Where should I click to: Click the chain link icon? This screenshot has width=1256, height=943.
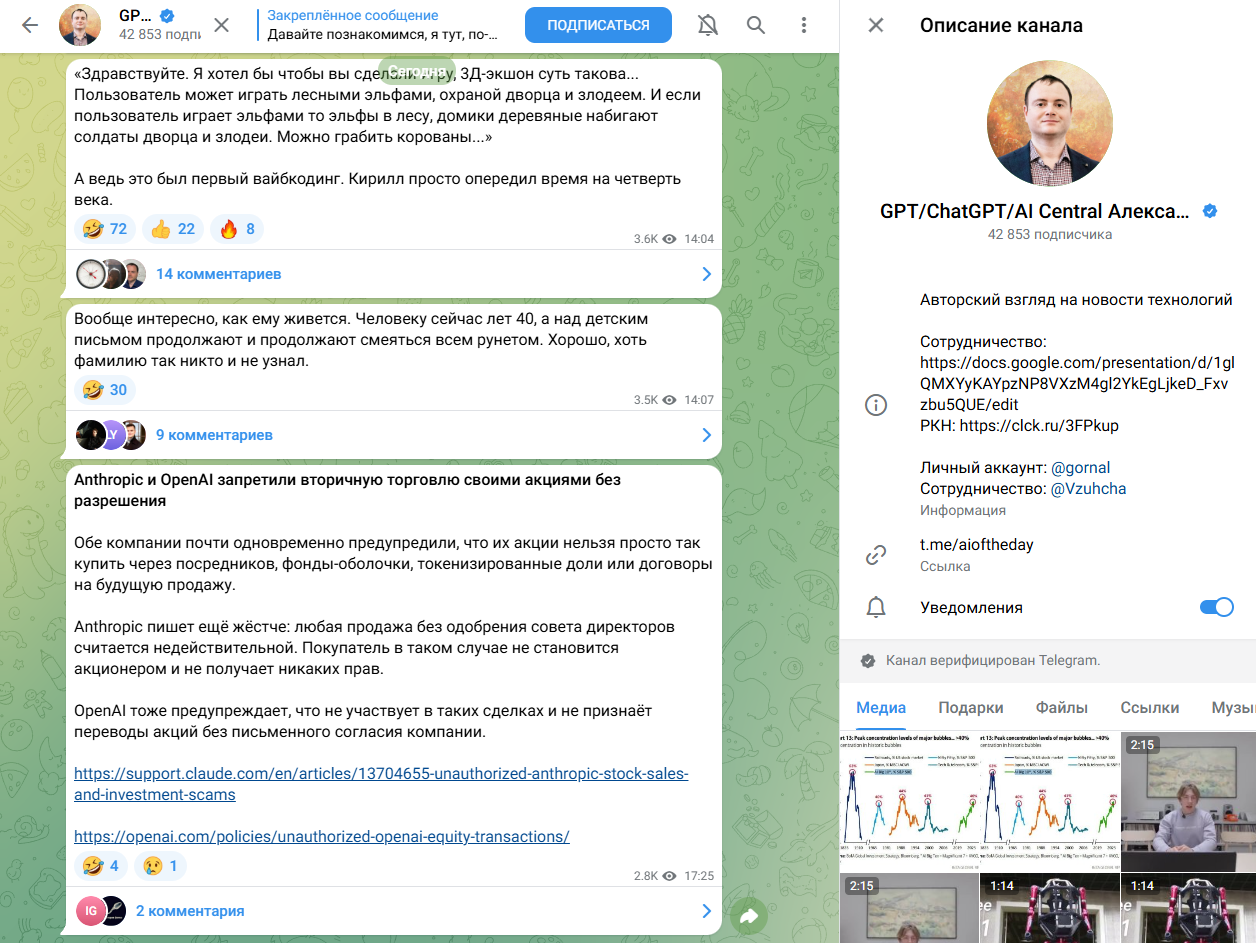[876, 554]
